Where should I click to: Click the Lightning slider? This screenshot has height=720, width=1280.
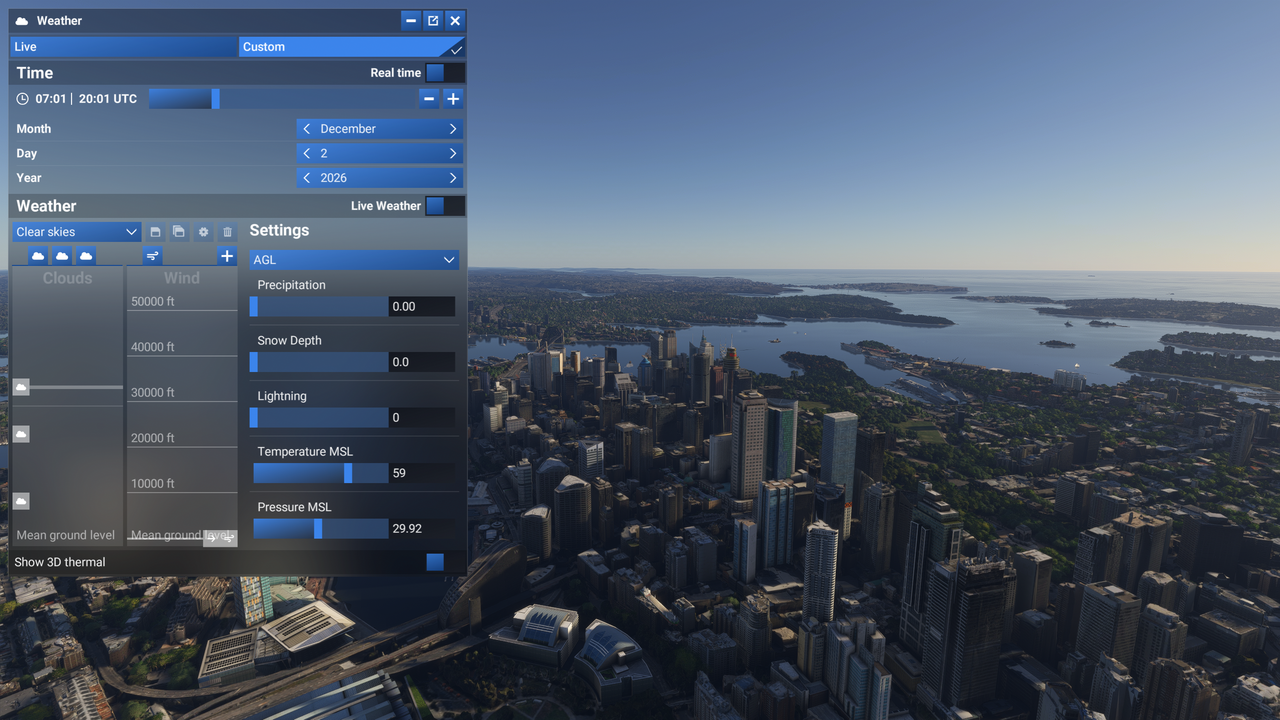pyautogui.click(x=319, y=417)
